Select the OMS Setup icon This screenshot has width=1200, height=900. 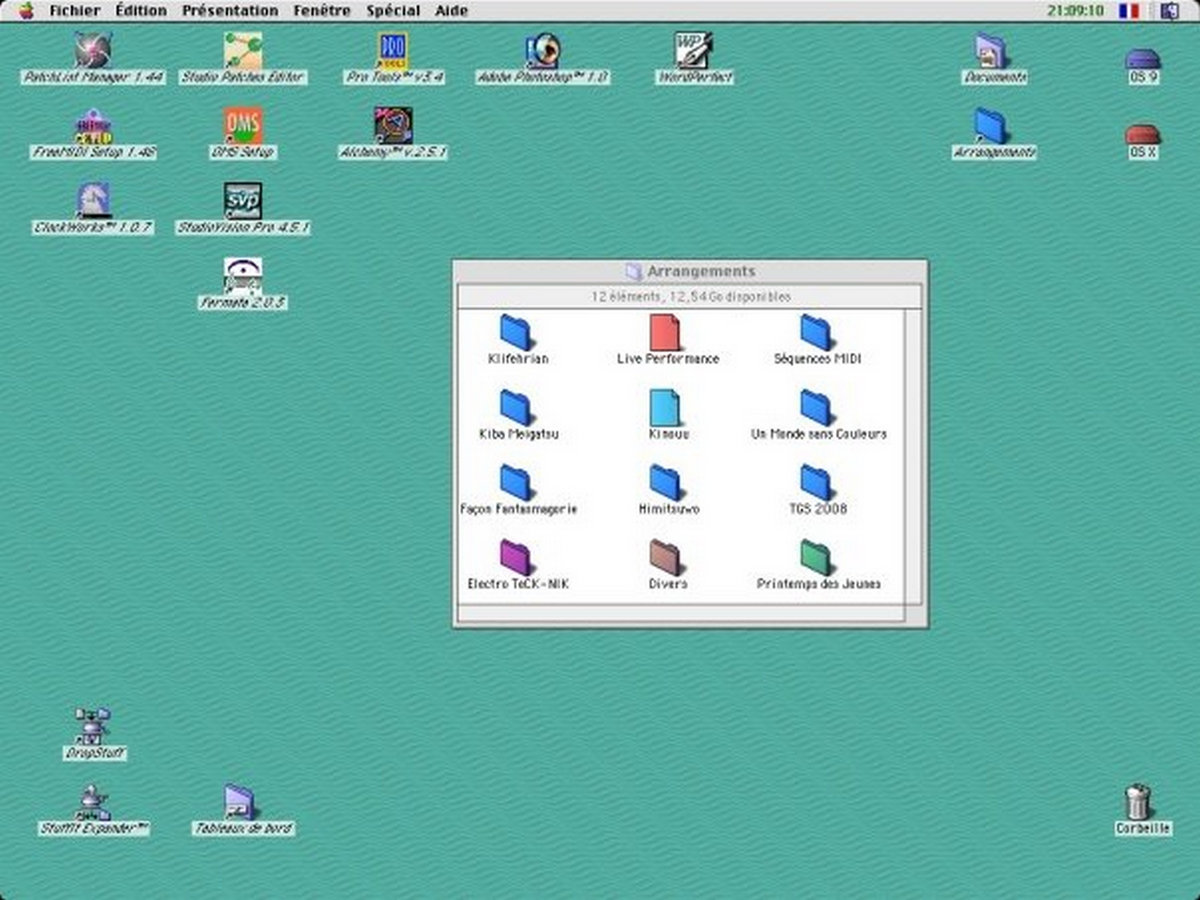click(x=243, y=126)
